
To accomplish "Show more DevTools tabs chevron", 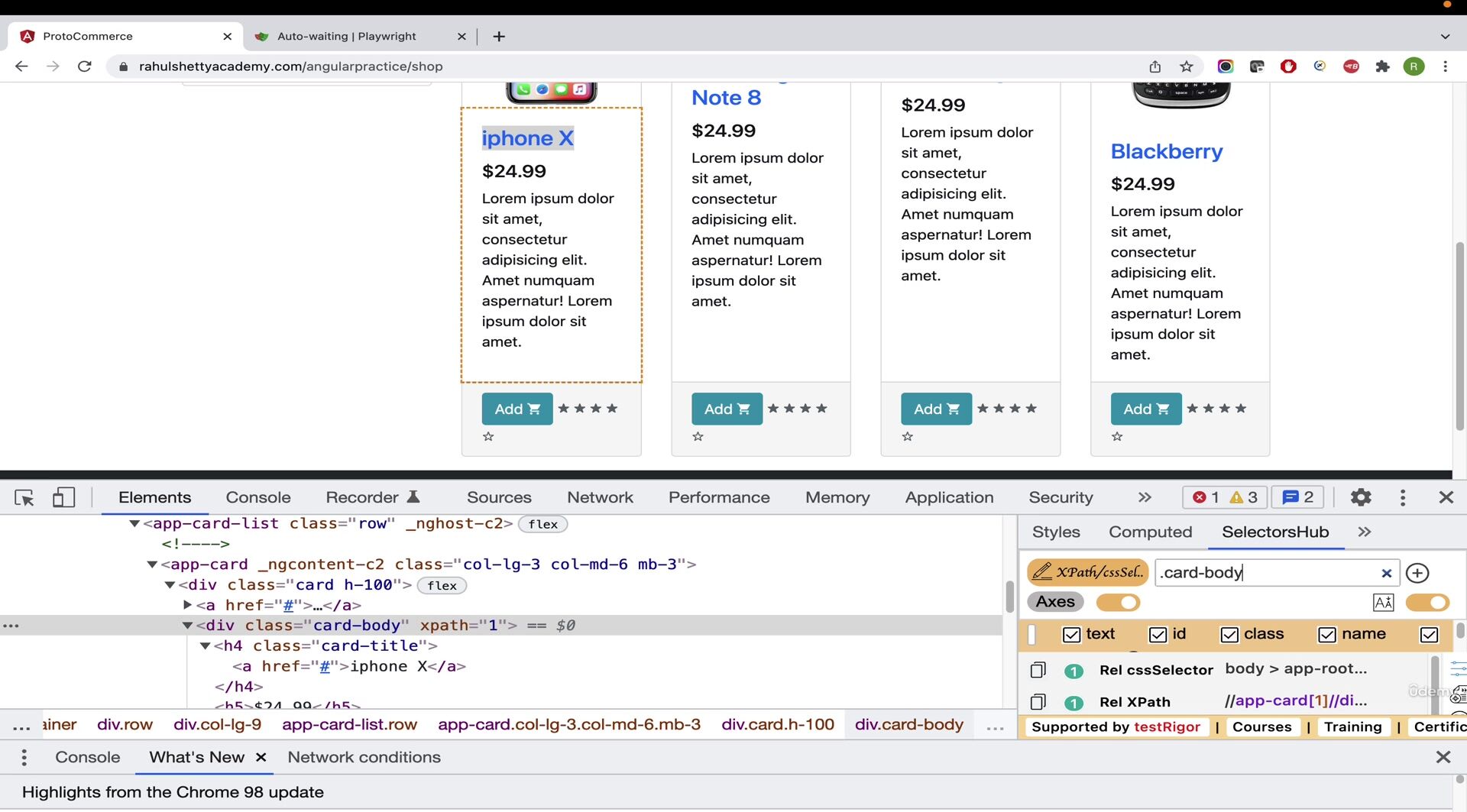I will point(1144,498).
